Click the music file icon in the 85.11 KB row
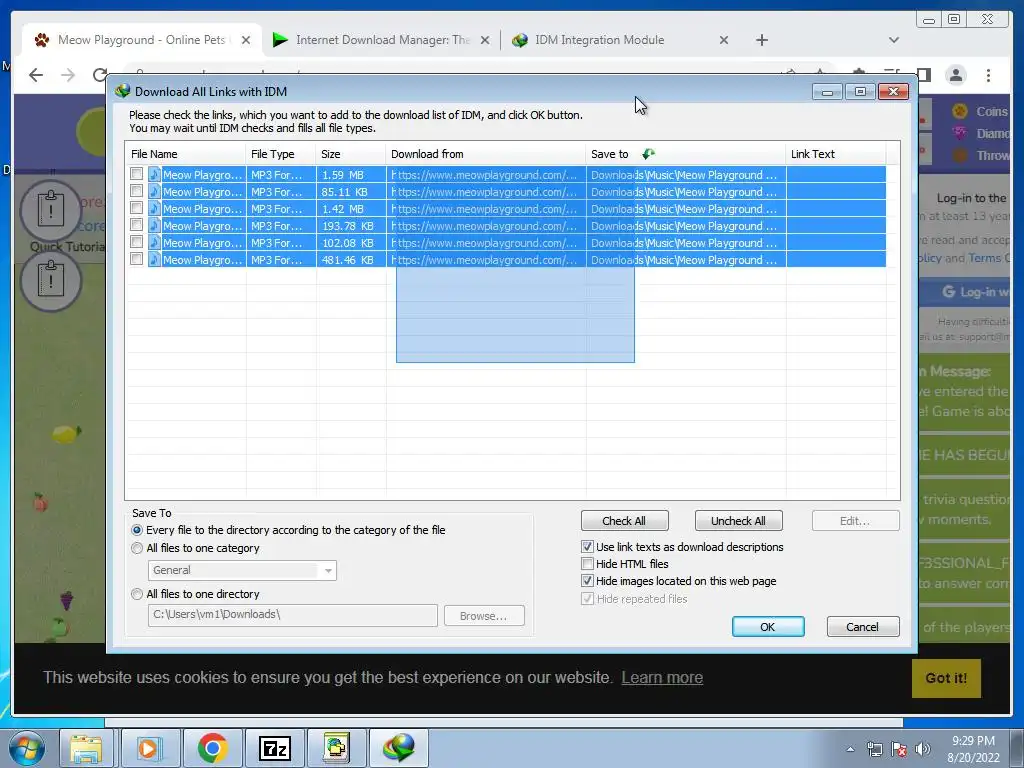The image size is (1024, 768). tap(155, 191)
